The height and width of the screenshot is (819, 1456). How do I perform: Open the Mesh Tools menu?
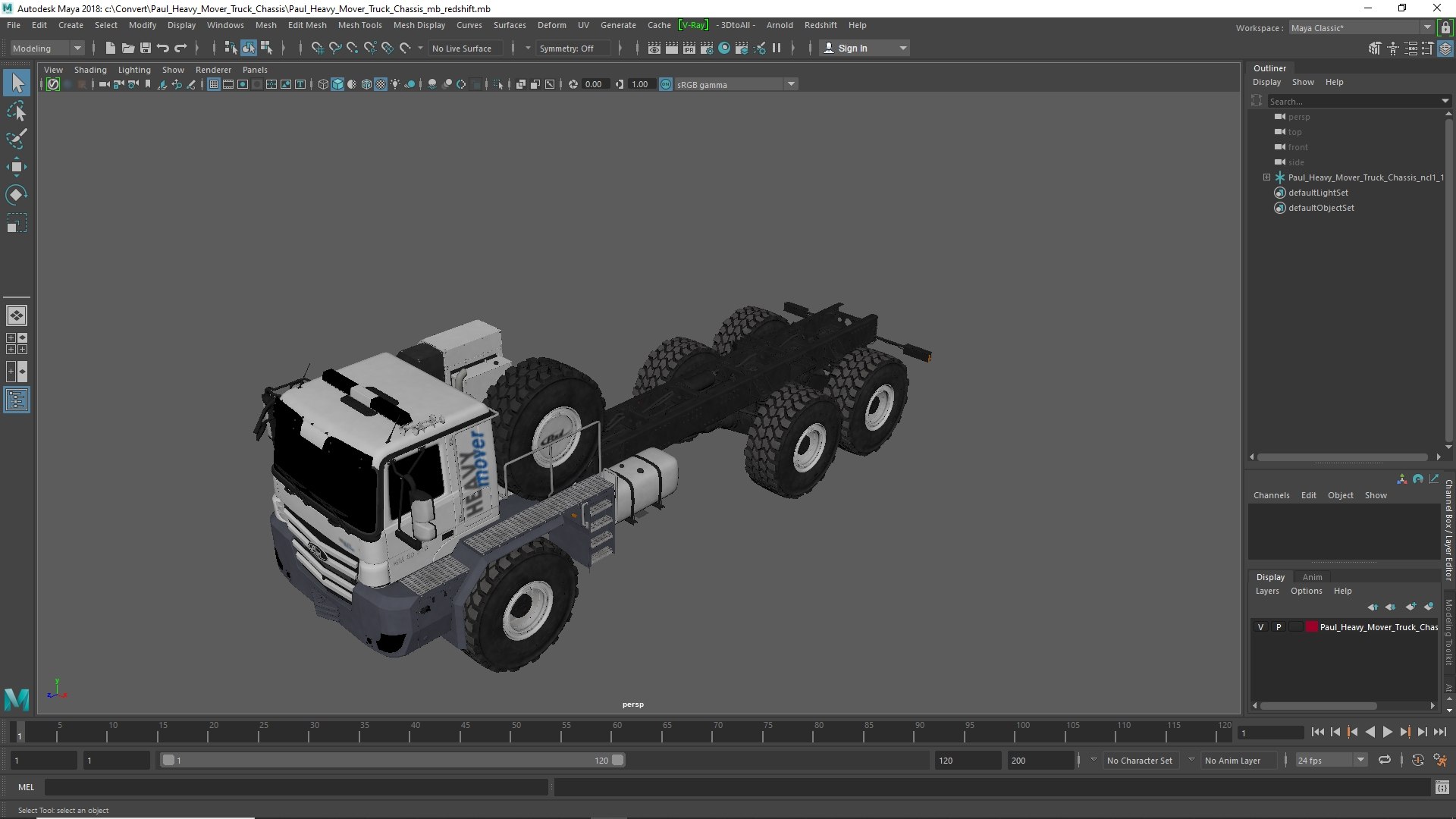pos(359,25)
